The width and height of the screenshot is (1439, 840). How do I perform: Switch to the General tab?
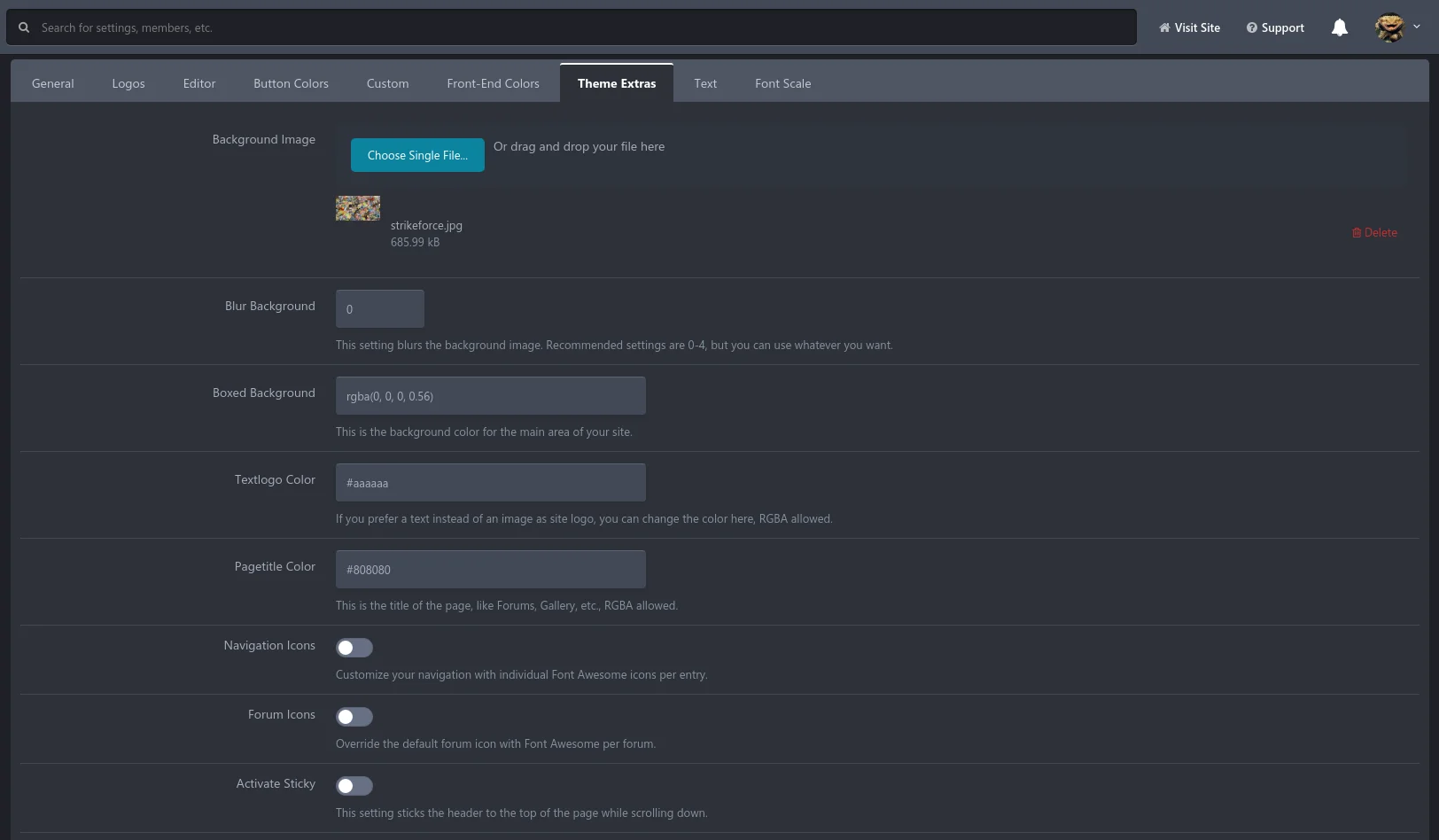pyautogui.click(x=53, y=83)
